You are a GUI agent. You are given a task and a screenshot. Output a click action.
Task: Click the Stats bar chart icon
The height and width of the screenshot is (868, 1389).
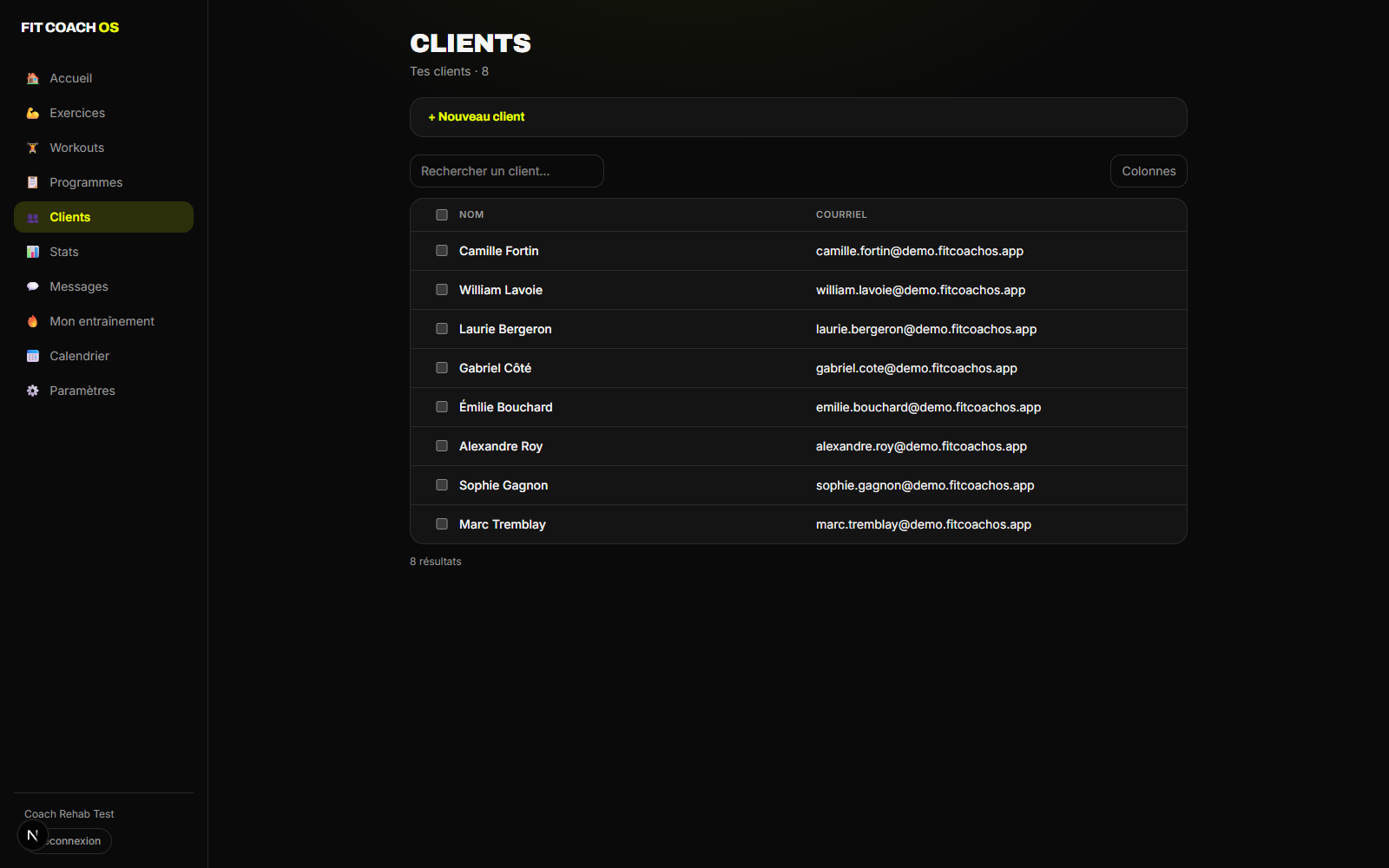coord(33,252)
